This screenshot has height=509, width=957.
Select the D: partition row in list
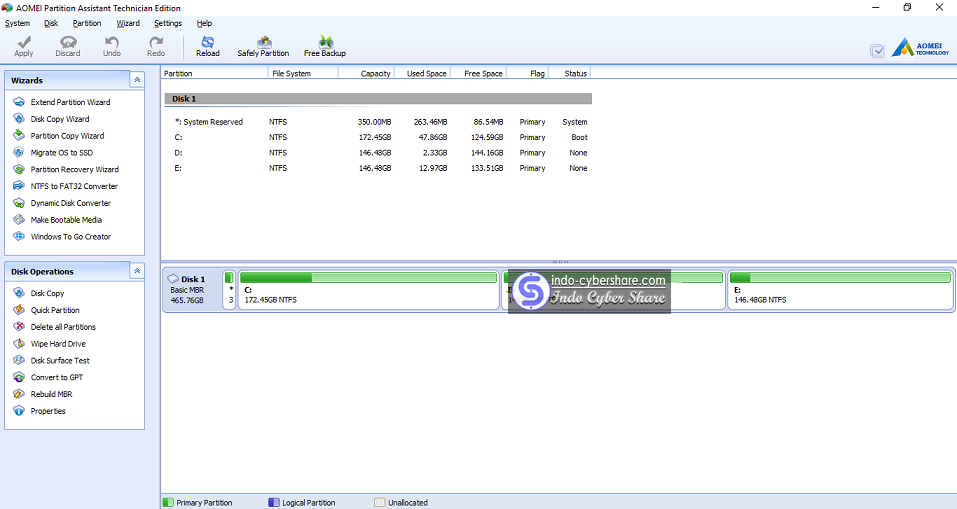[x=378, y=153]
